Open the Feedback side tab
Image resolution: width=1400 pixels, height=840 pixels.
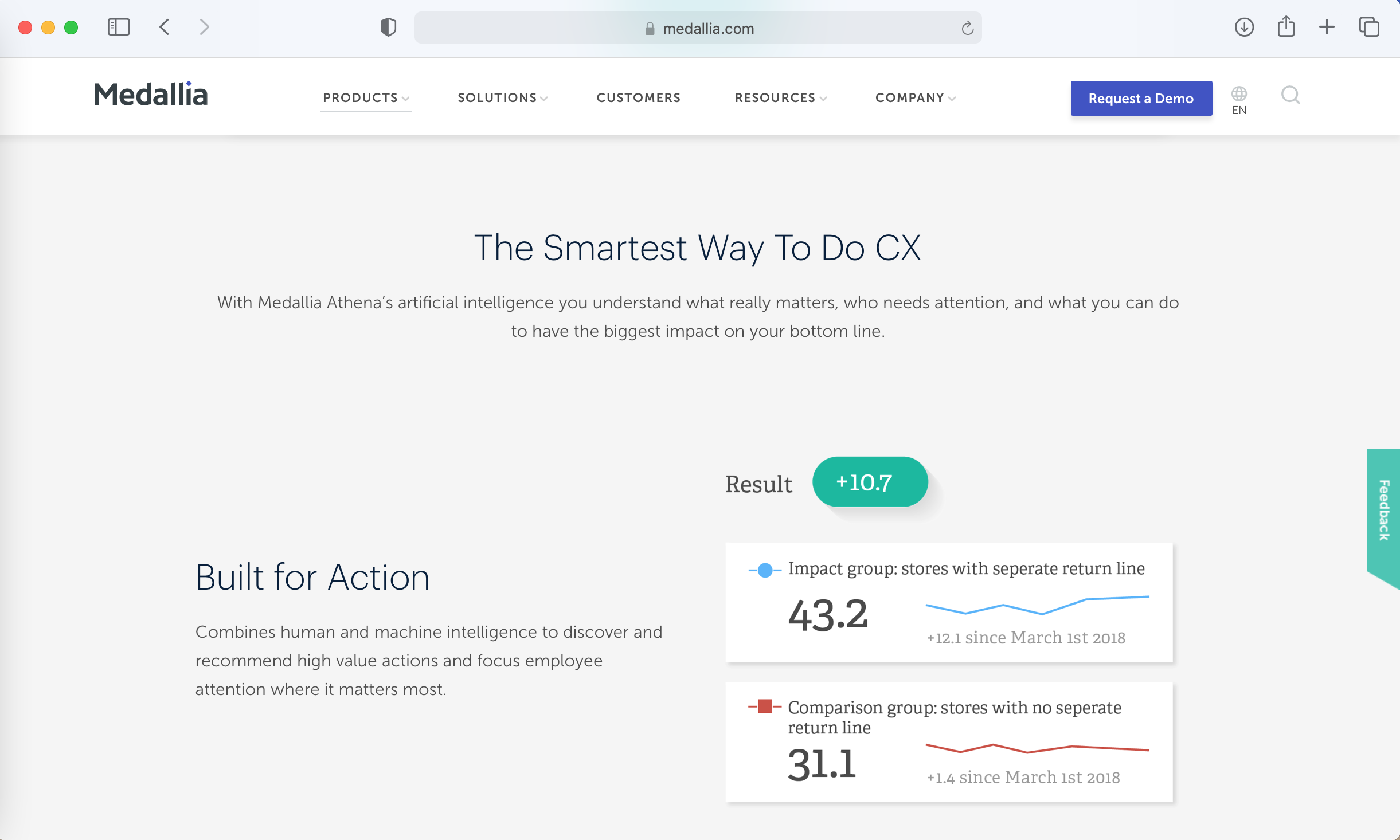pyautogui.click(x=1384, y=510)
